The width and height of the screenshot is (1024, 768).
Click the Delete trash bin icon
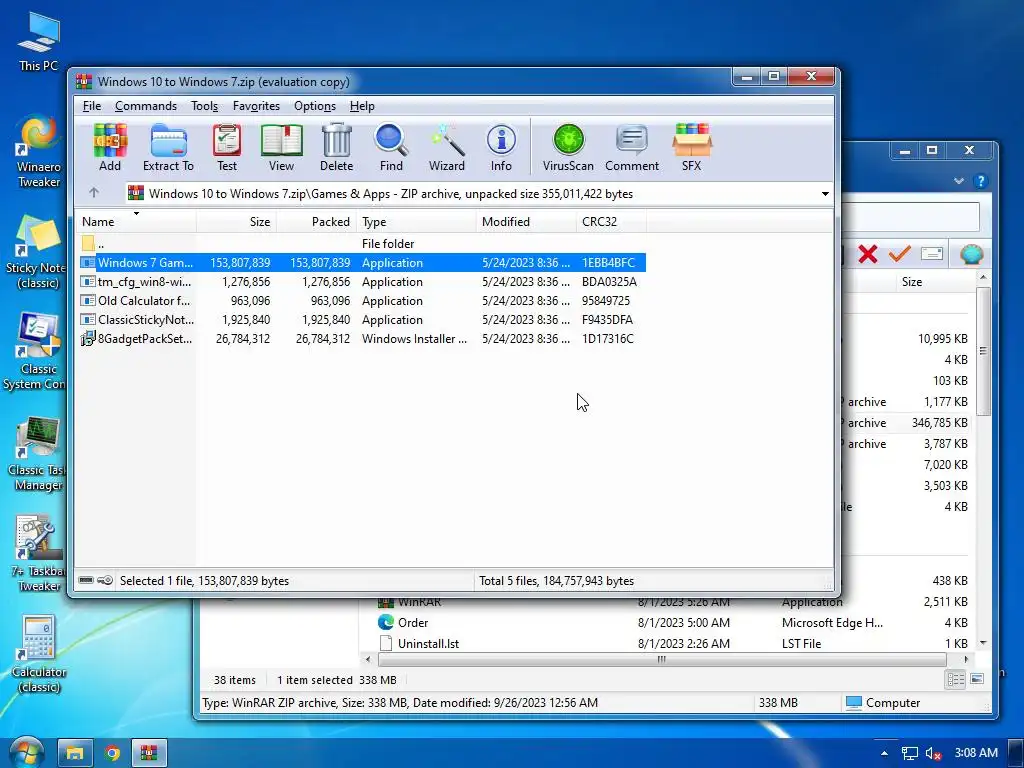pos(336,148)
